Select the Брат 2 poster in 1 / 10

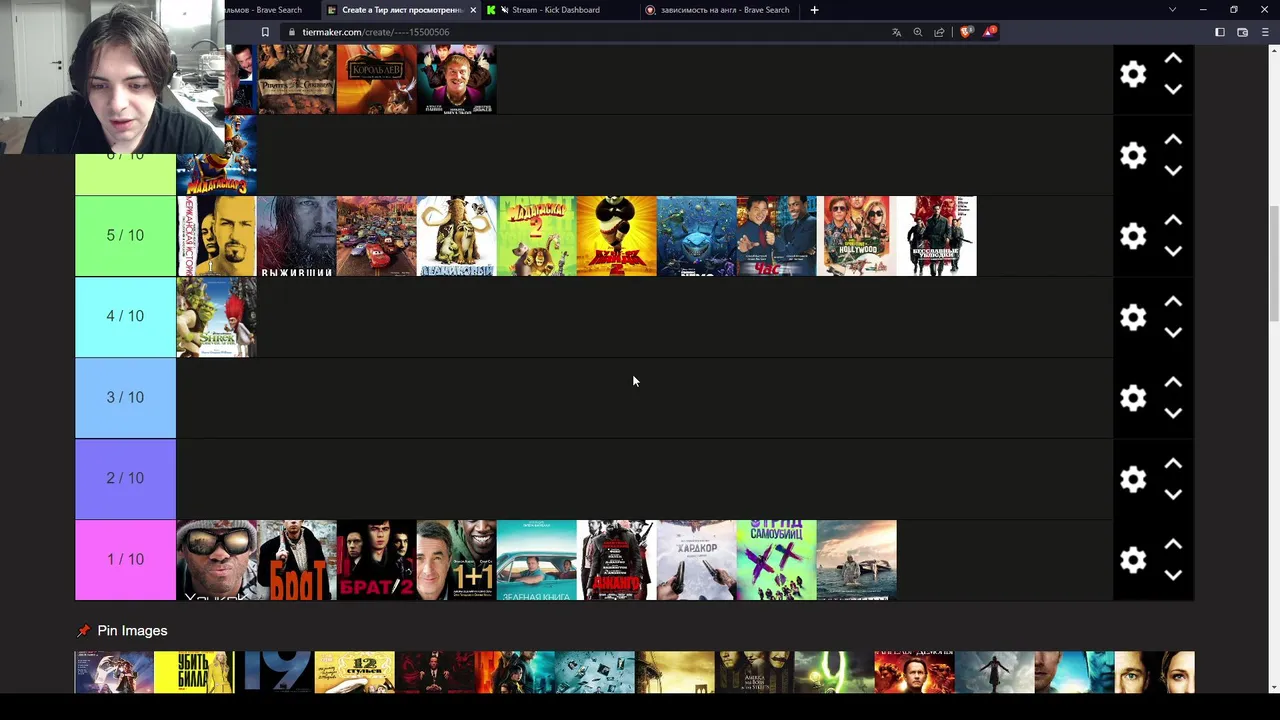point(377,560)
